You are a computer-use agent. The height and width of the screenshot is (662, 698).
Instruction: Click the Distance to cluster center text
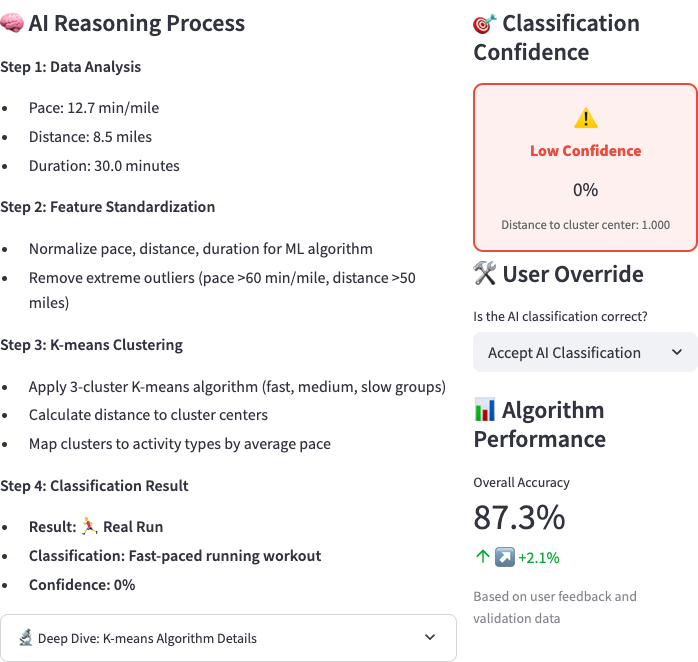point(585,225)
